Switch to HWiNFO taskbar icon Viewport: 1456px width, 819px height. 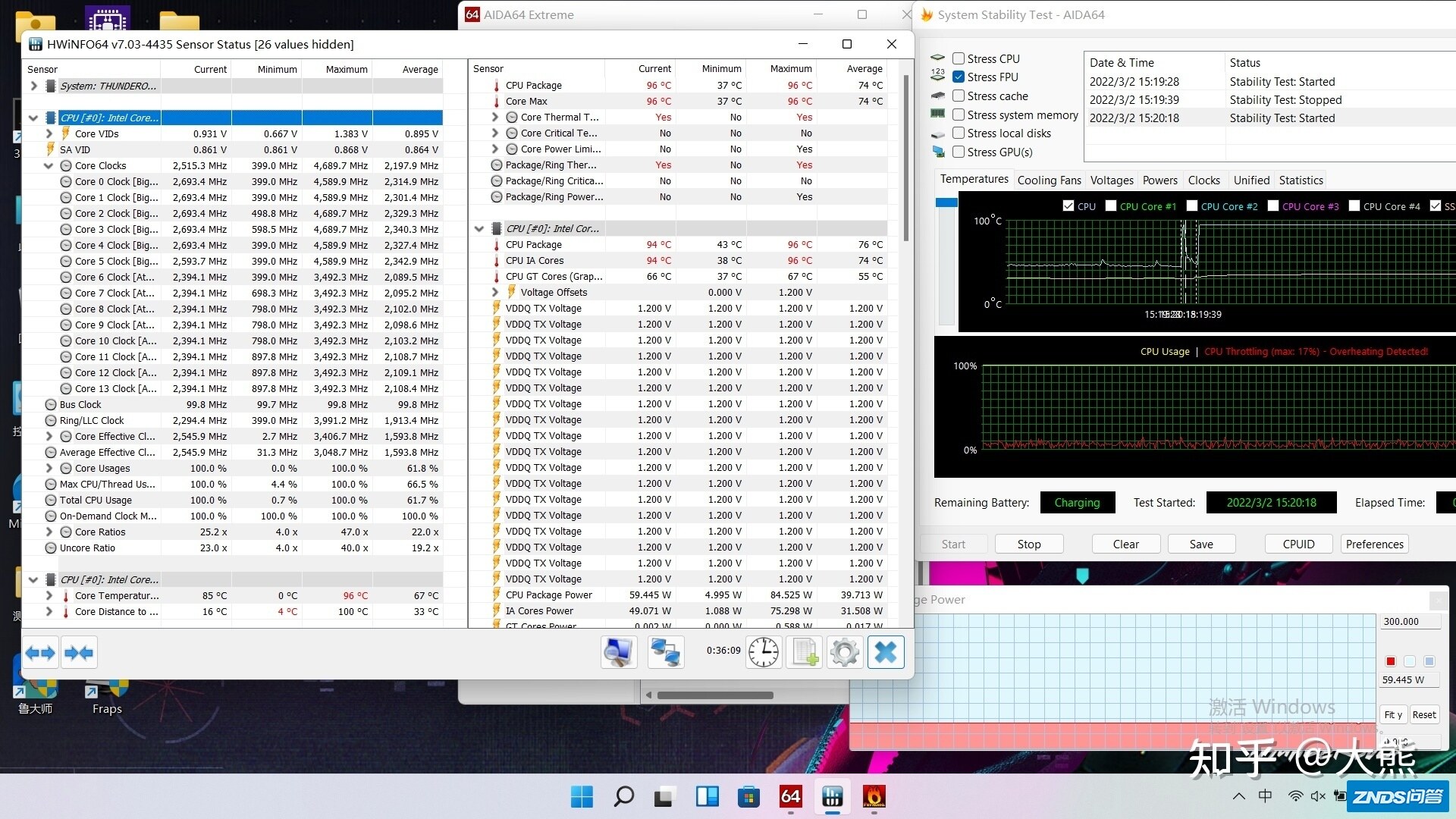pos(832,796)
